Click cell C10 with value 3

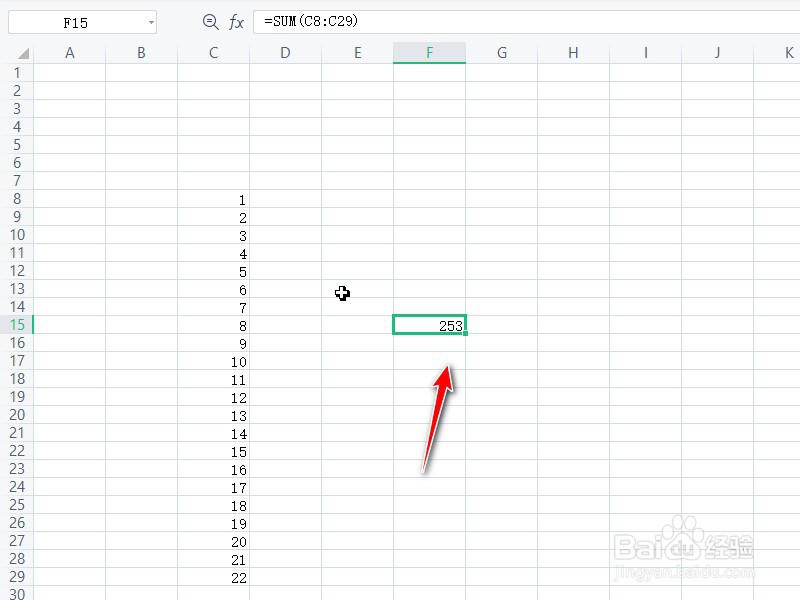click(x=213, y=235)
